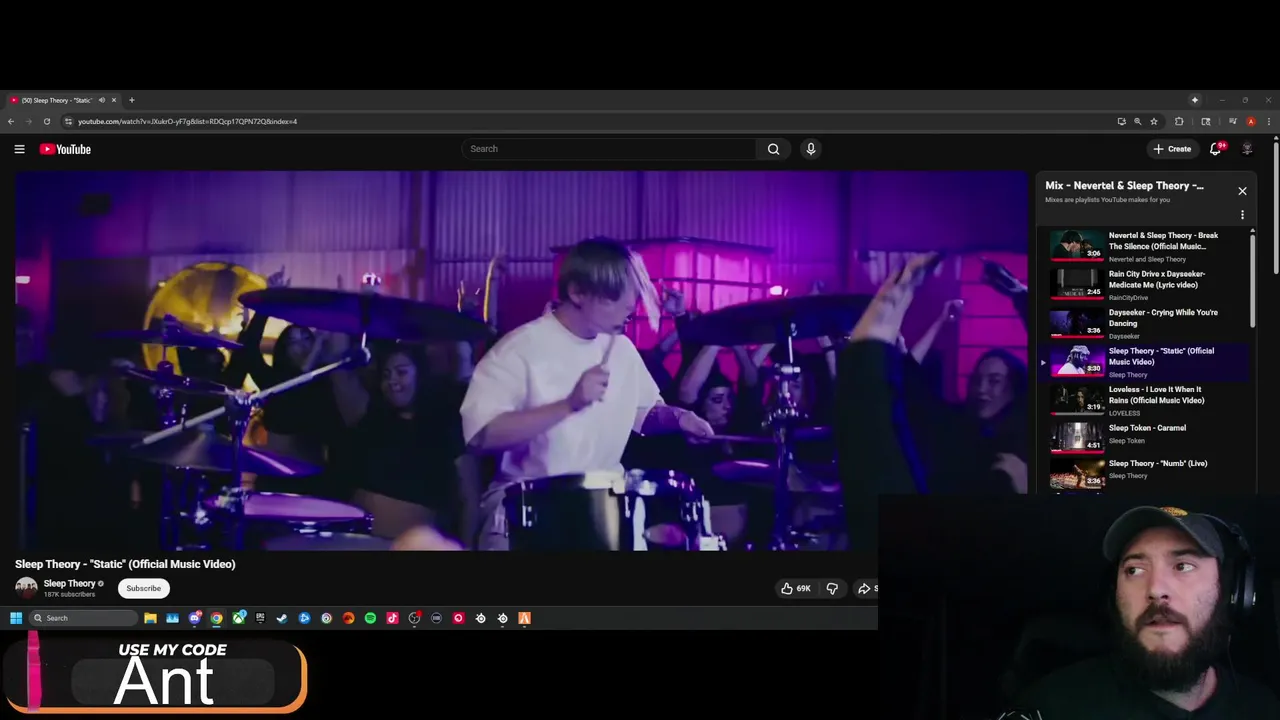Start voice search with the microphone icon
The image size is (1280, 720).
[811, 149]
